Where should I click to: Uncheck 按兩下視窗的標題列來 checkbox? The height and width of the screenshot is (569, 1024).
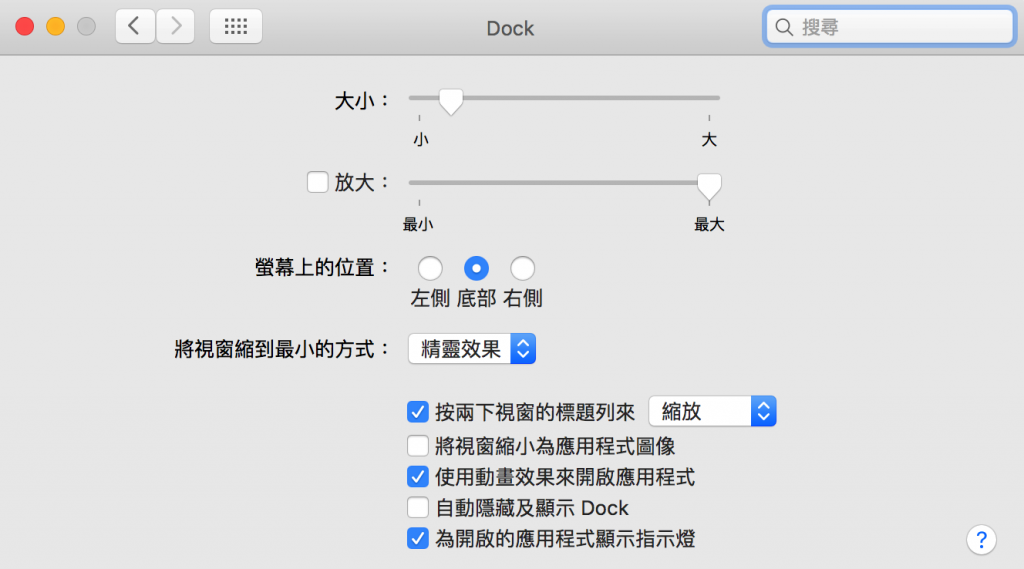[x=418, y=411]
